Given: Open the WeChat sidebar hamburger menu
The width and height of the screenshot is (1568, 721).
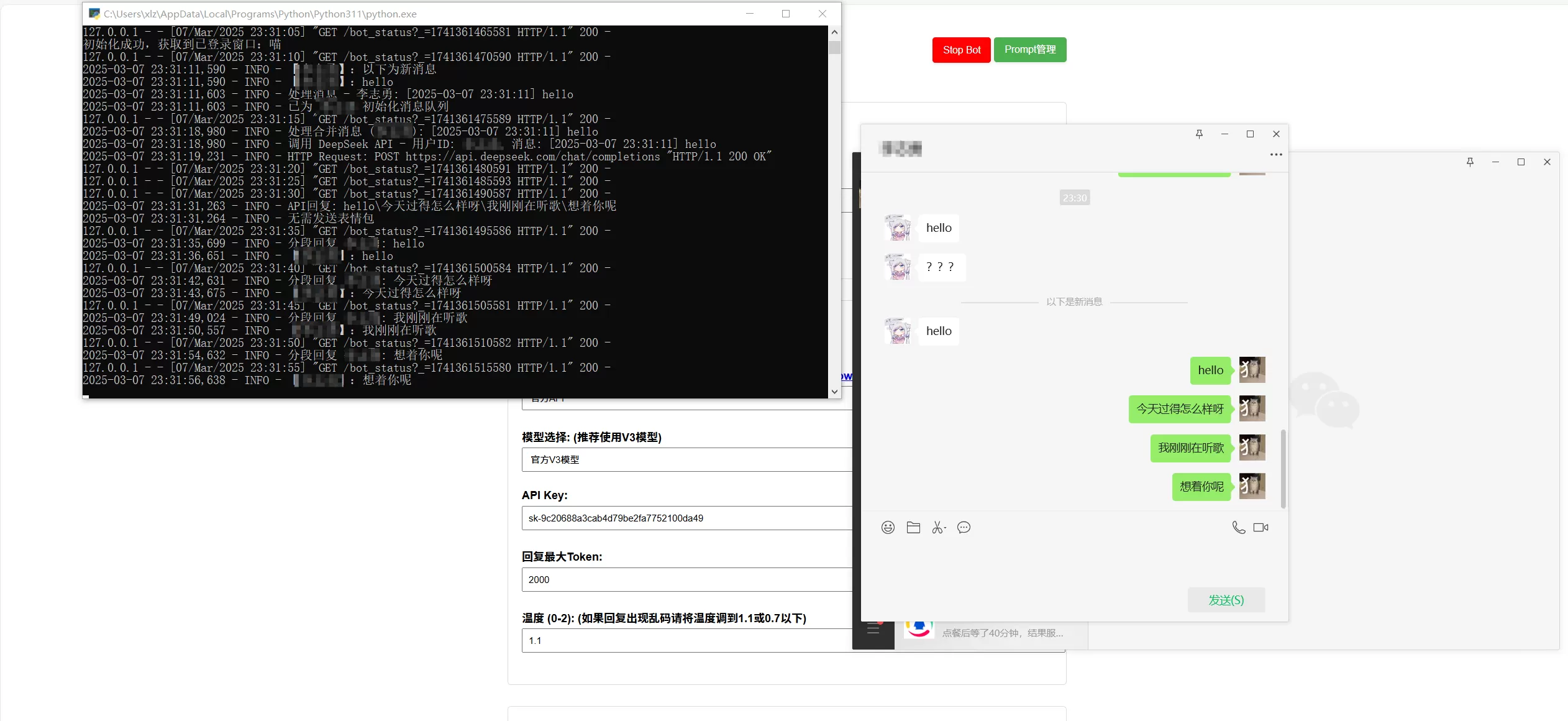Looking at the screenshot, I should (873, 629).
